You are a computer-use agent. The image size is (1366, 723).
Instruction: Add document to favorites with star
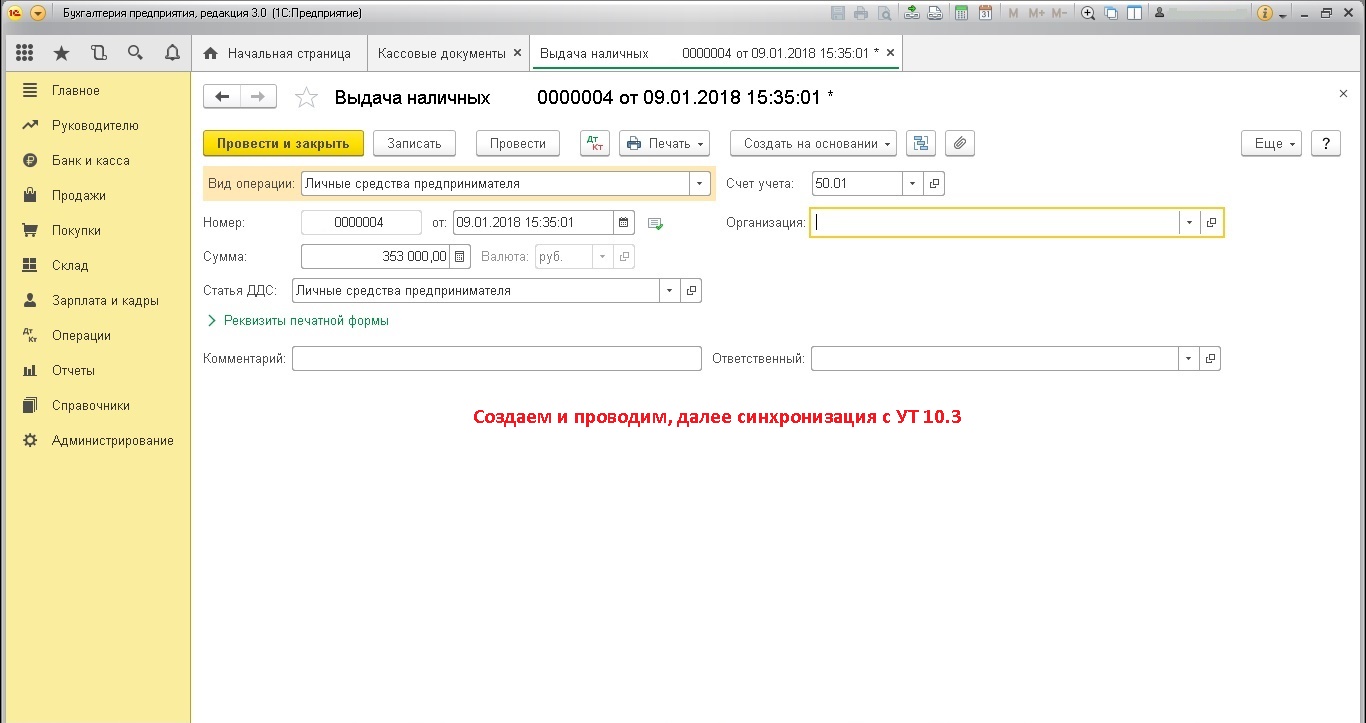(306, 98)
